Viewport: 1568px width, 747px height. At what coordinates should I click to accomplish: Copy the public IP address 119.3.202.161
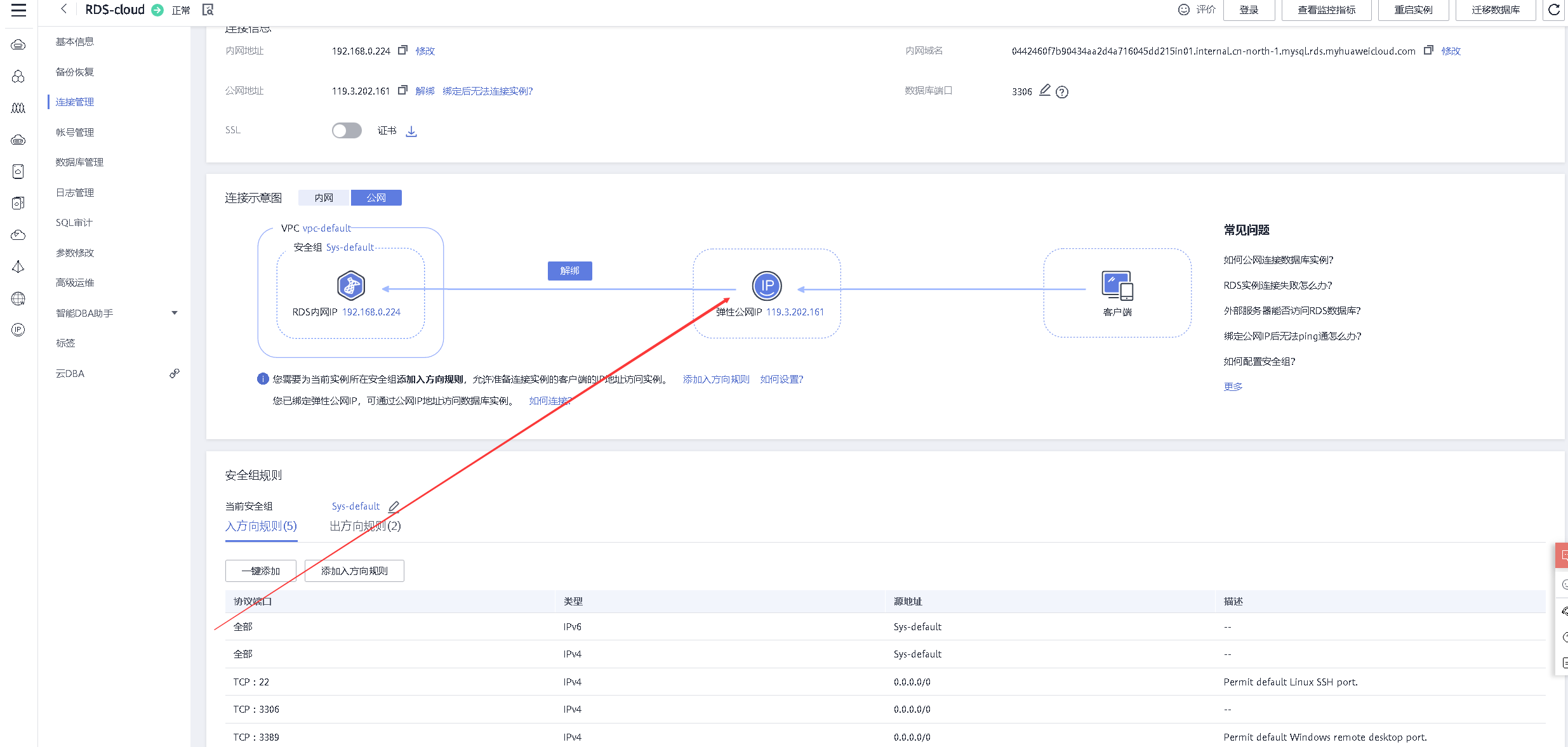[402, 91]
